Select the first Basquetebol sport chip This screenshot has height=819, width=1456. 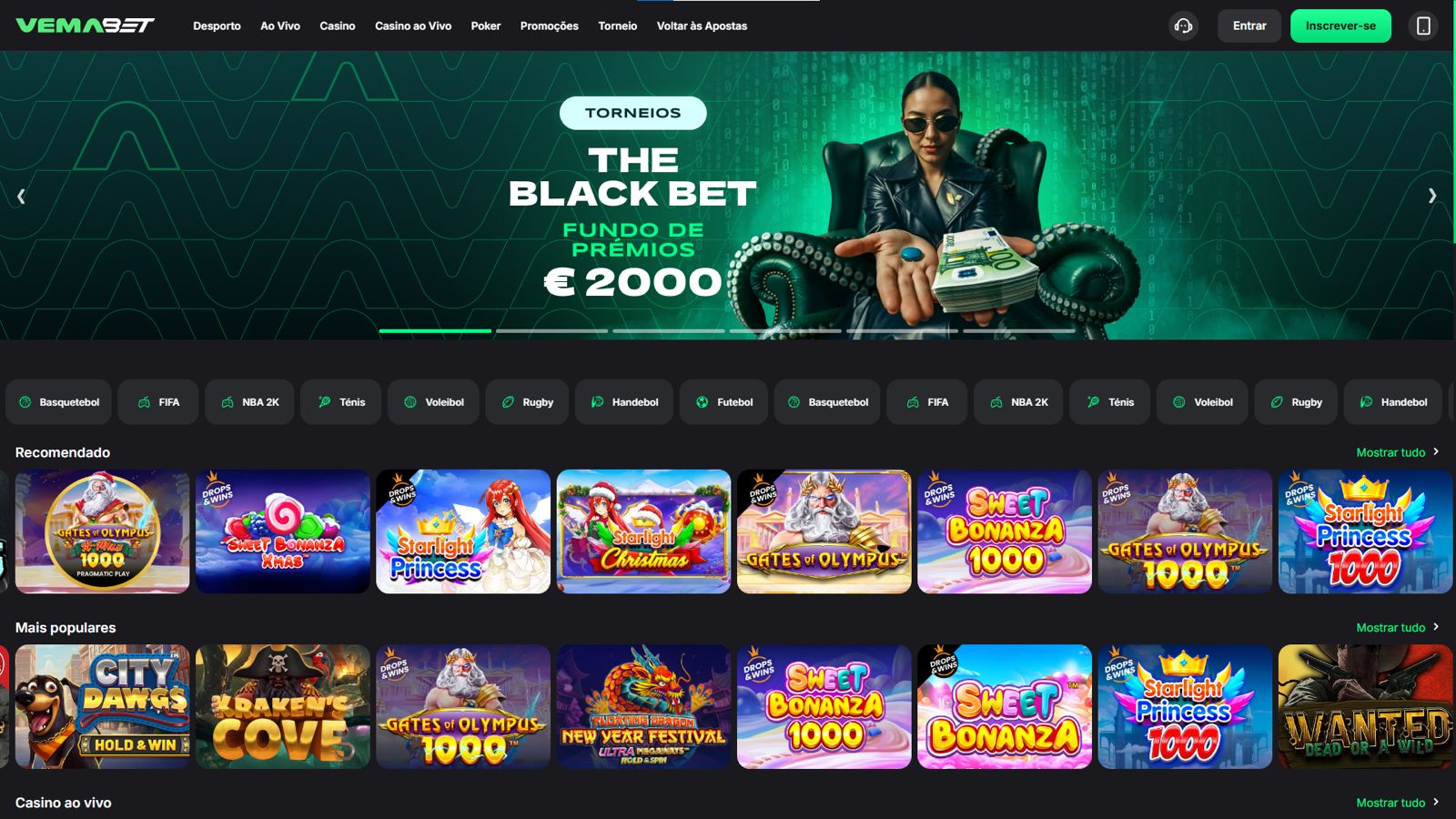pyautogui.click(x=58, y=402)
